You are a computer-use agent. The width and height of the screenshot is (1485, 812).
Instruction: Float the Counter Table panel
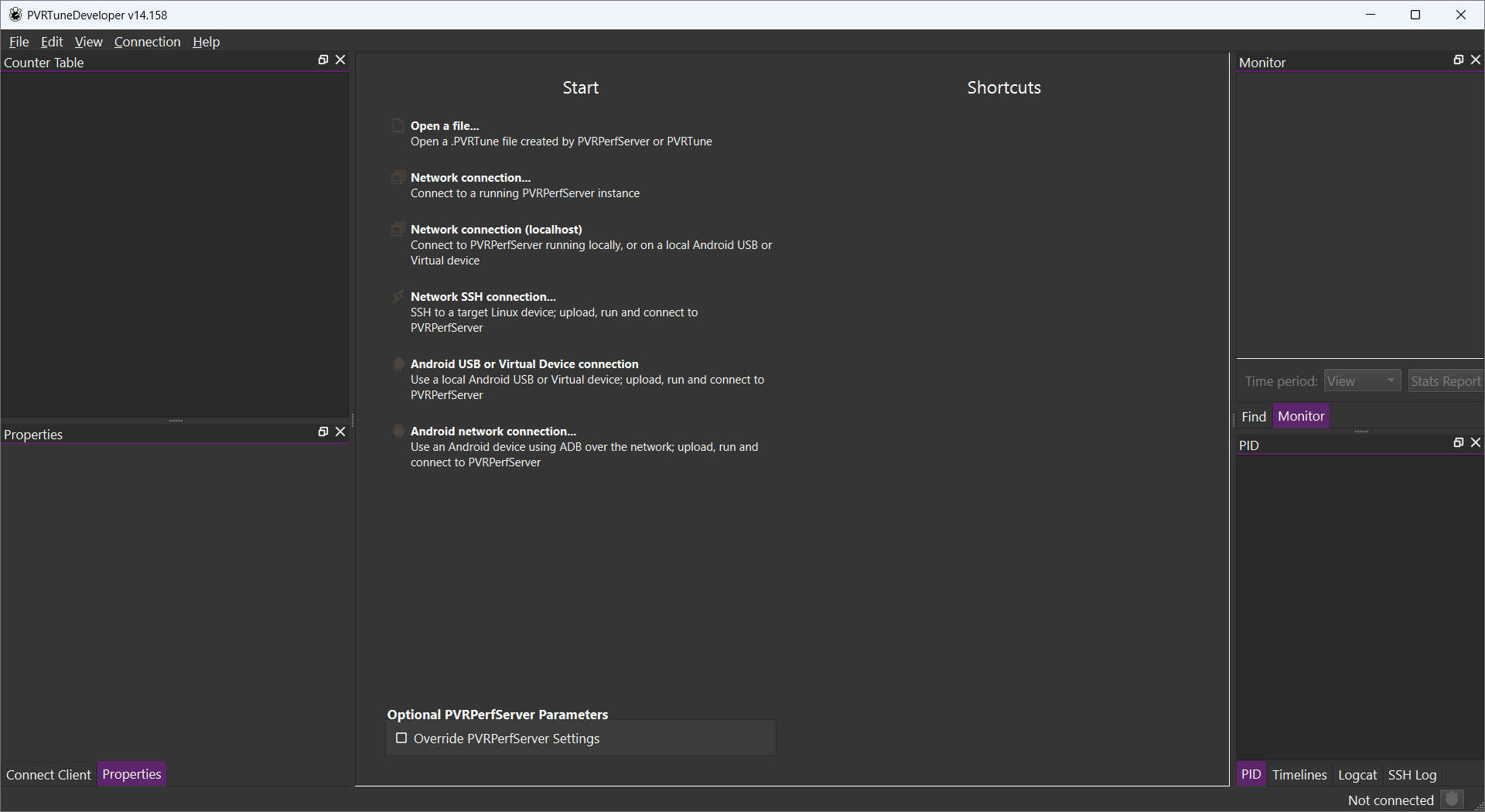(323, 60)
